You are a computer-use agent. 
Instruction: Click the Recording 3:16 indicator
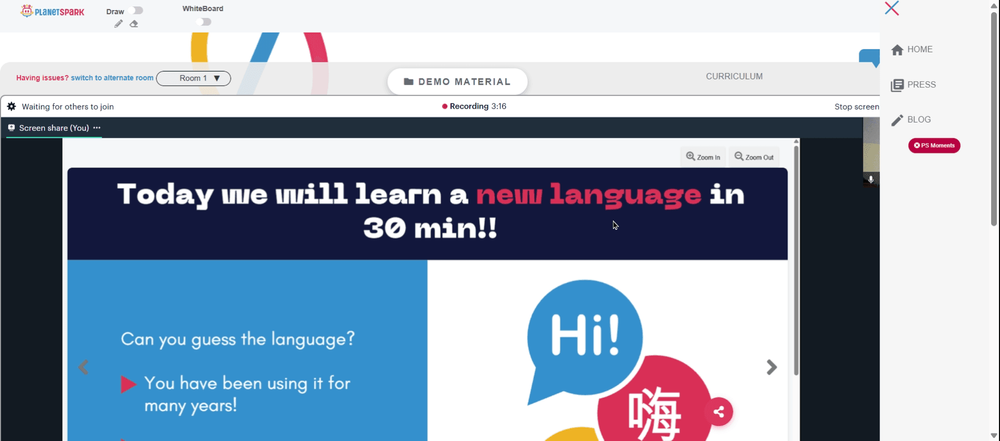tap(474, 107)
